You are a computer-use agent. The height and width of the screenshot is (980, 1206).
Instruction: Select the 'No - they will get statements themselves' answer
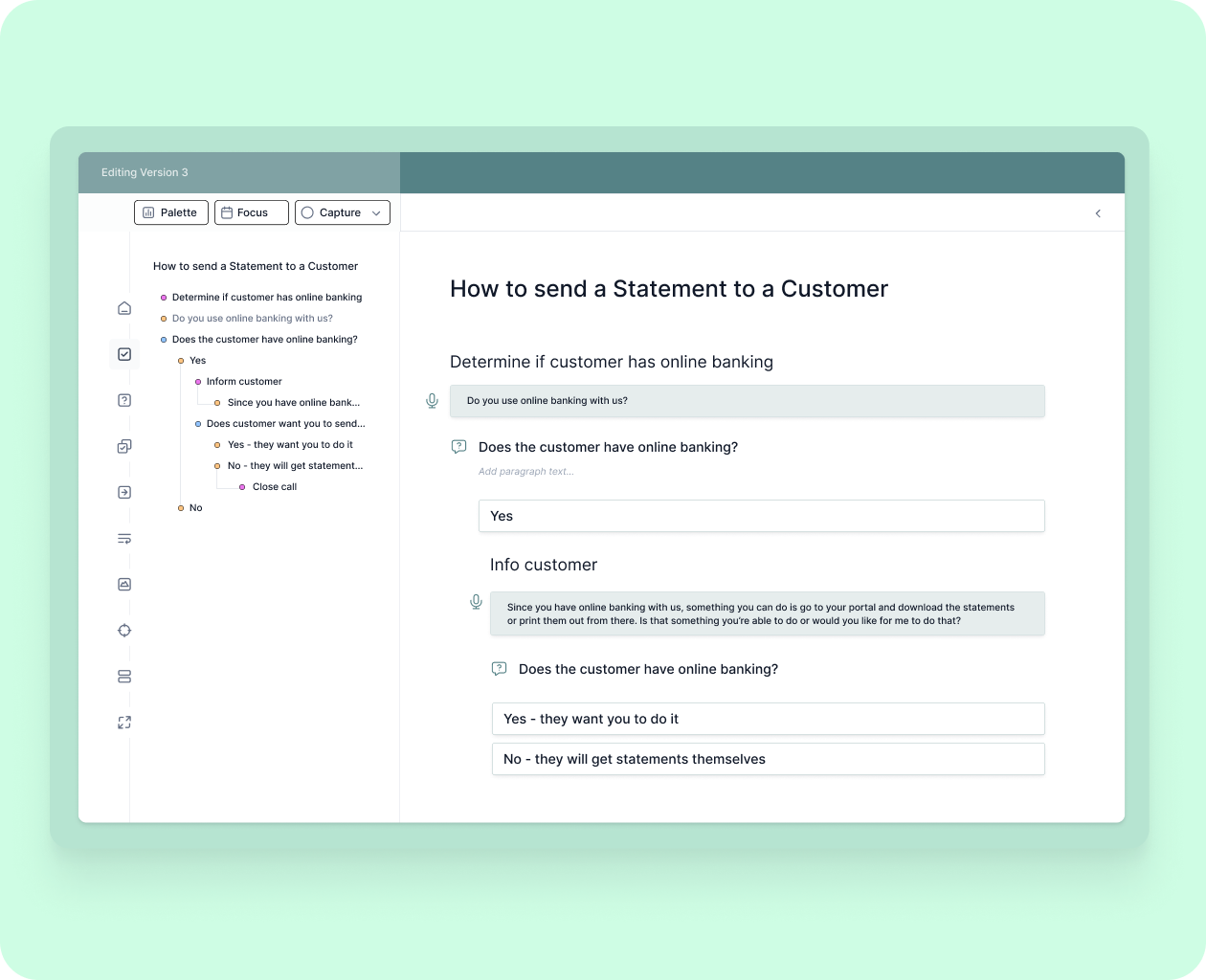tap(768, 759)
